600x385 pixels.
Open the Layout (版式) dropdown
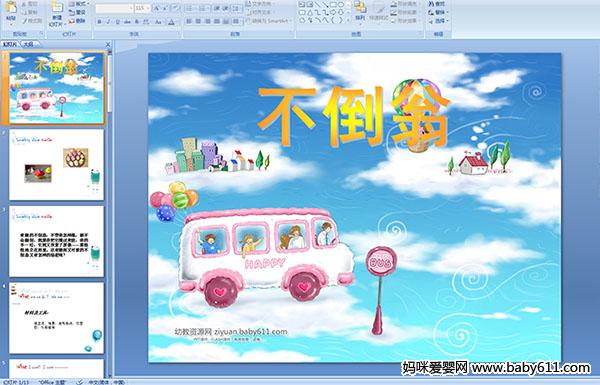[79, 4]
